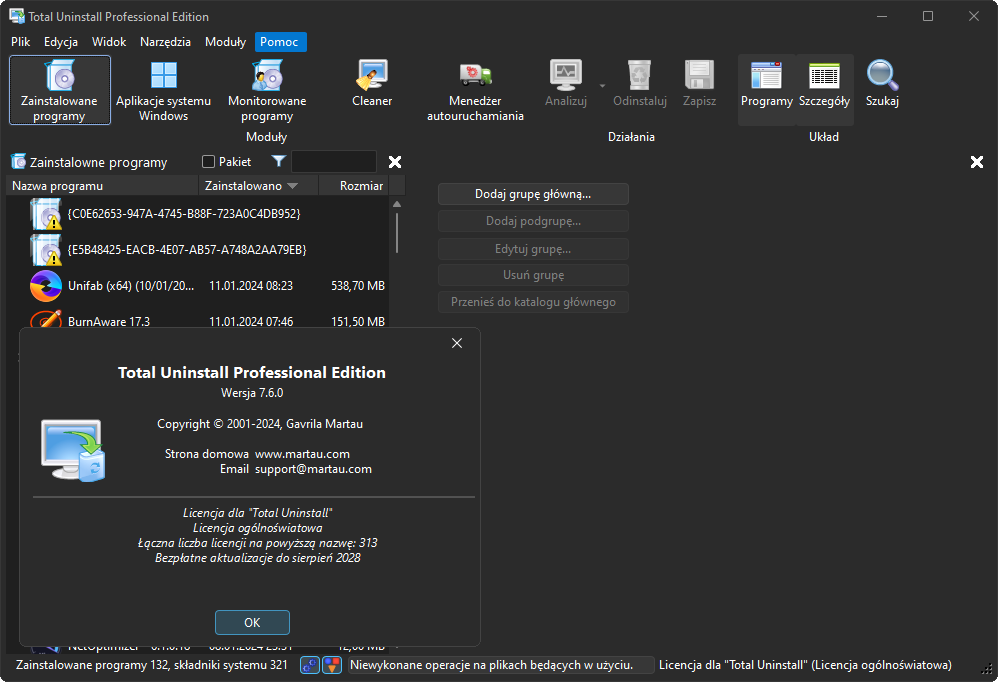Click Wersja 7.6.0 text

(252, 393)
